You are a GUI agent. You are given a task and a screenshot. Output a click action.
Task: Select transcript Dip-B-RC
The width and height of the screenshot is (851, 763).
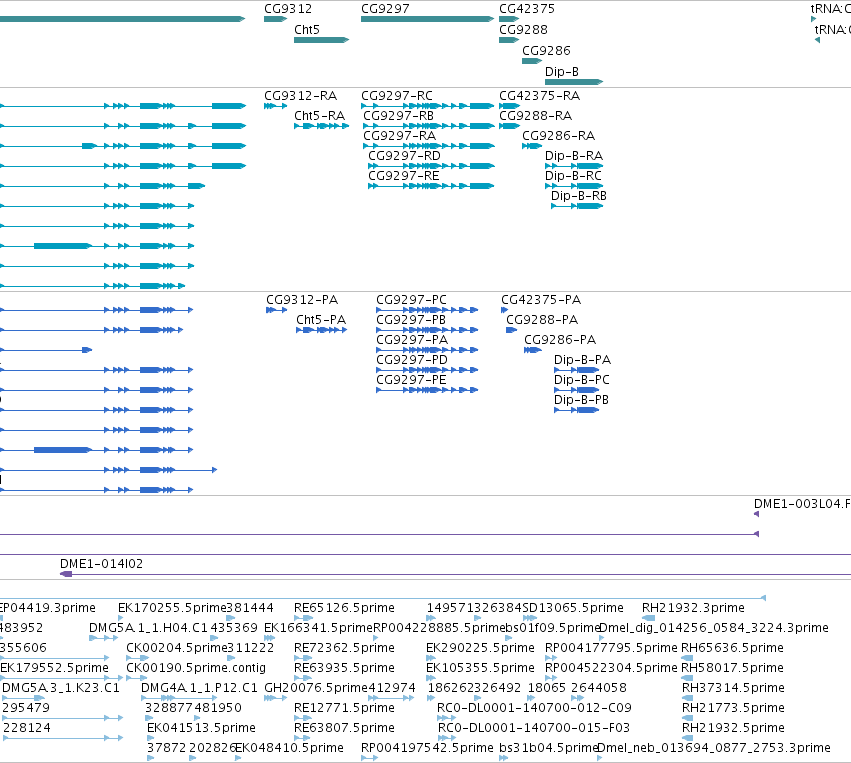574,186
